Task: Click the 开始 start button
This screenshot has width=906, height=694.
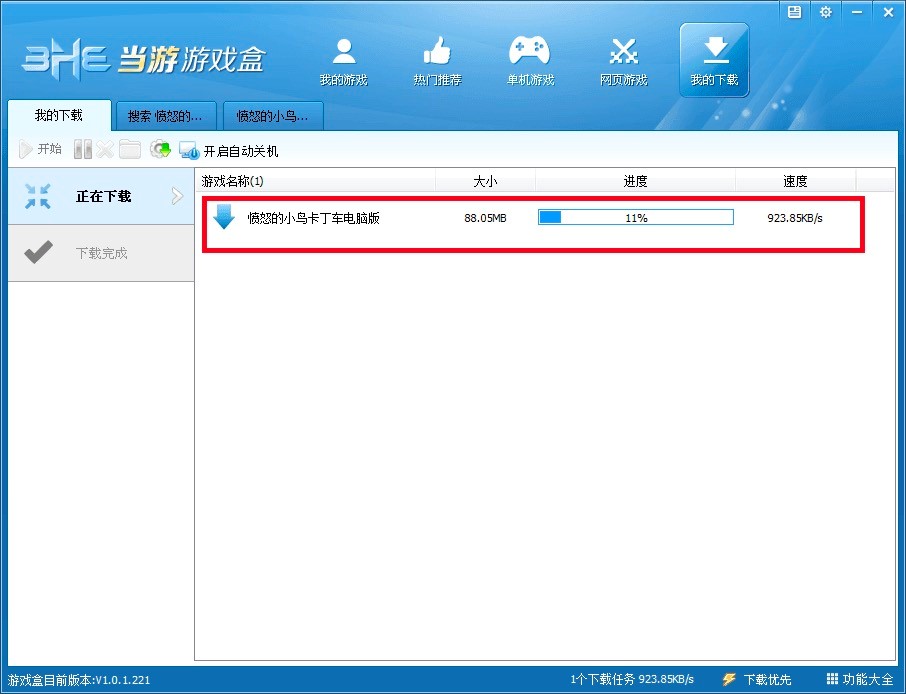Action: tap(40, 150)
